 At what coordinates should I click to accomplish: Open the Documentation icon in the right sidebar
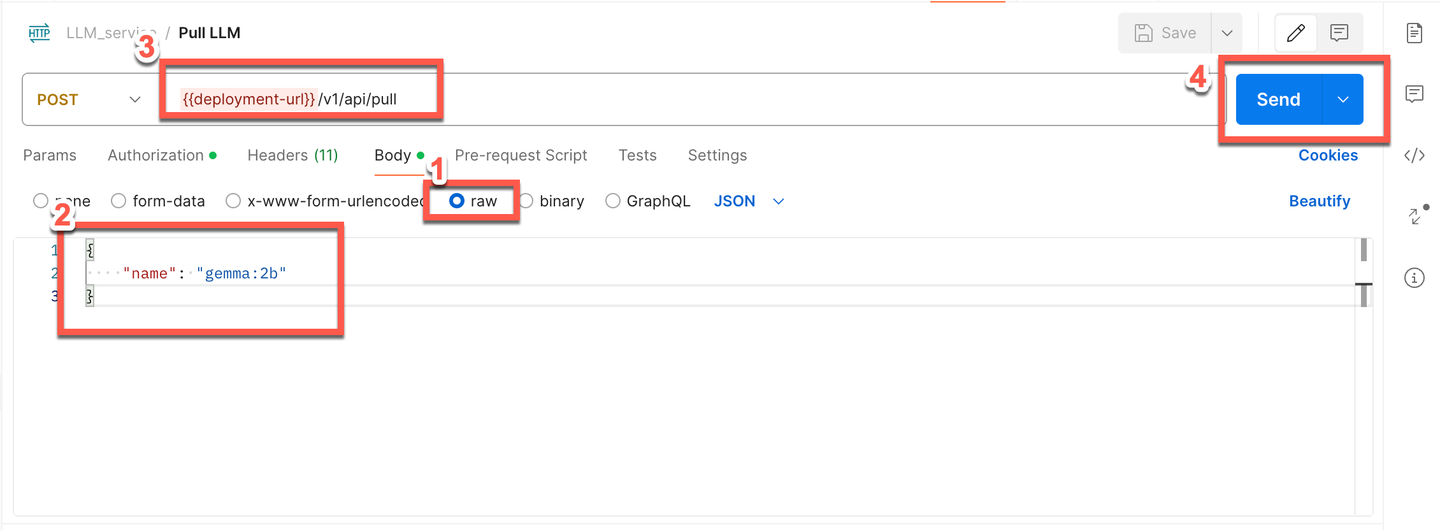click(1414, 33)
